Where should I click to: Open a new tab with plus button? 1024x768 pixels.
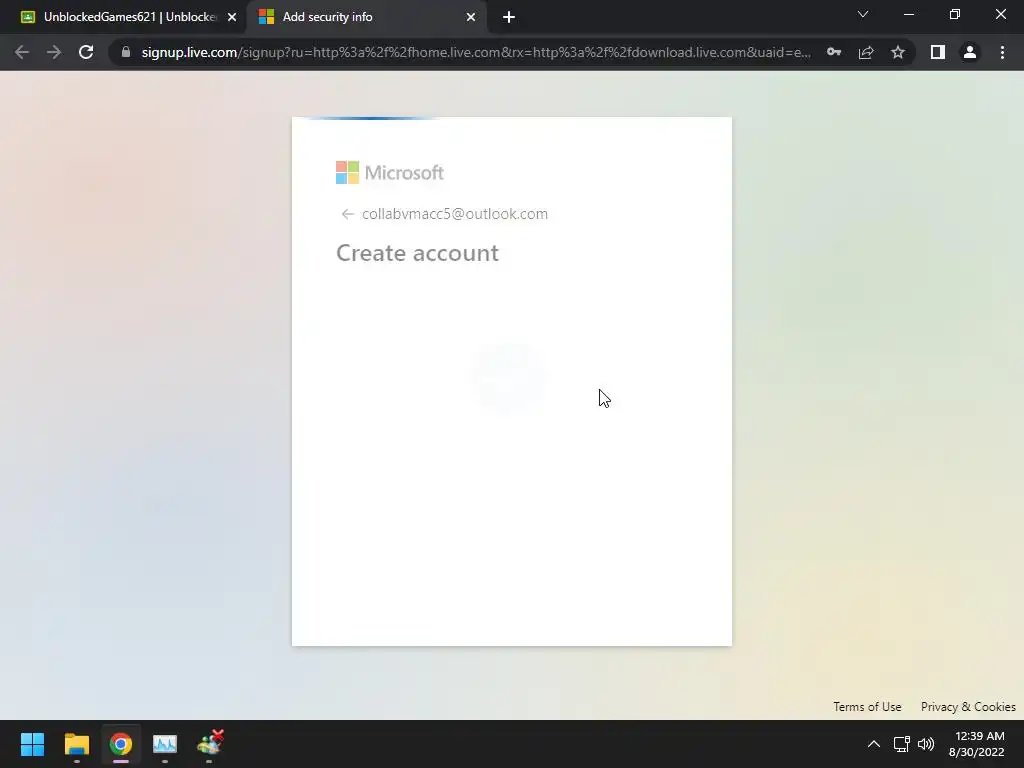point(509,17)
